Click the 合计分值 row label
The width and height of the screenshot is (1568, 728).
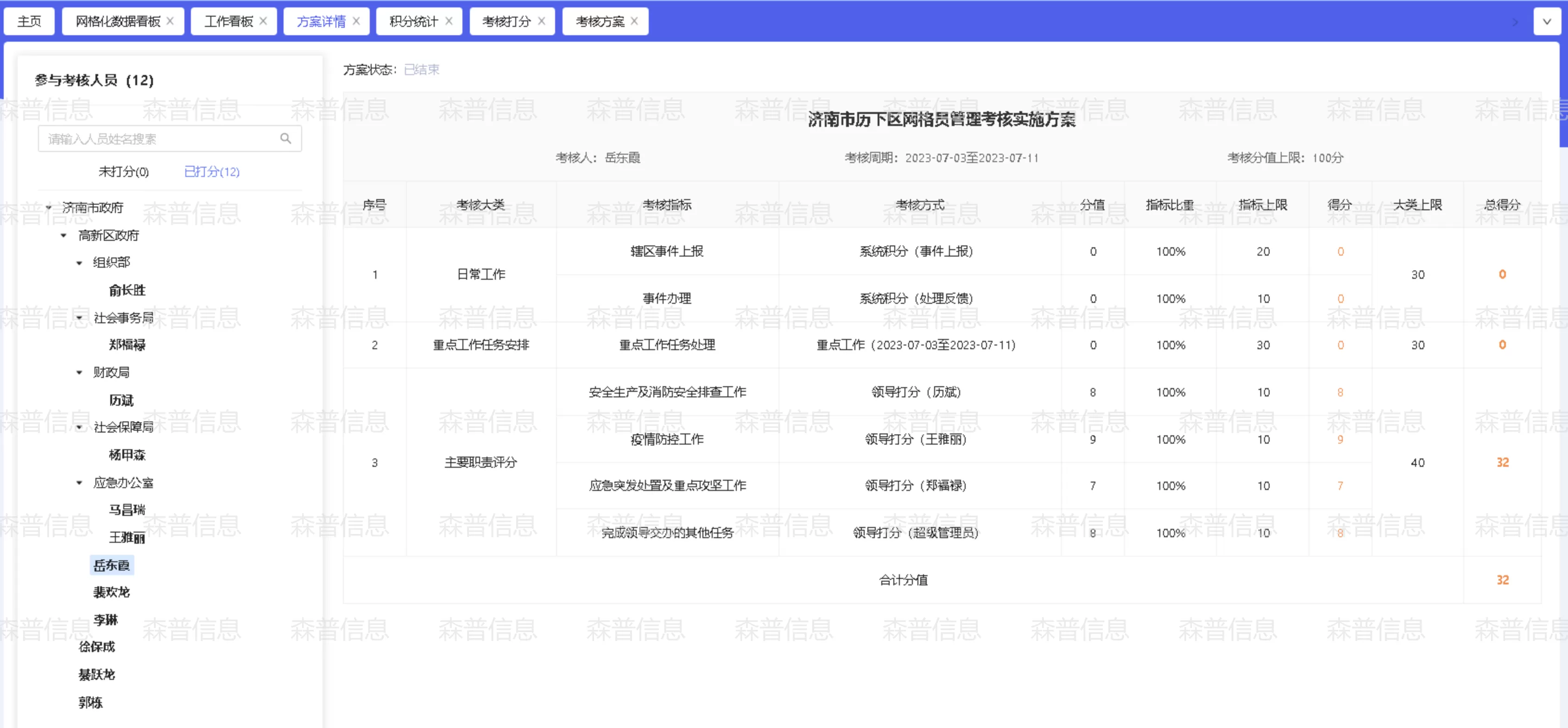point(903,580)
